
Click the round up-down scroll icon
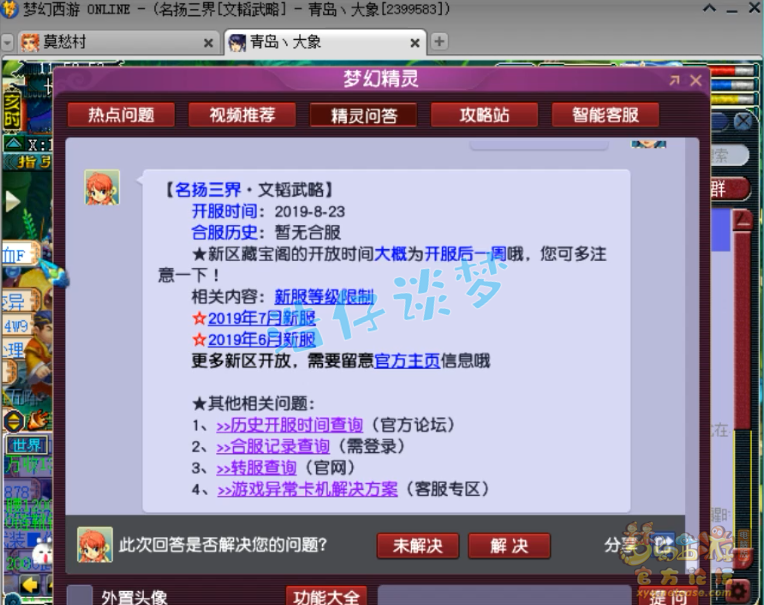click(14, 421)
